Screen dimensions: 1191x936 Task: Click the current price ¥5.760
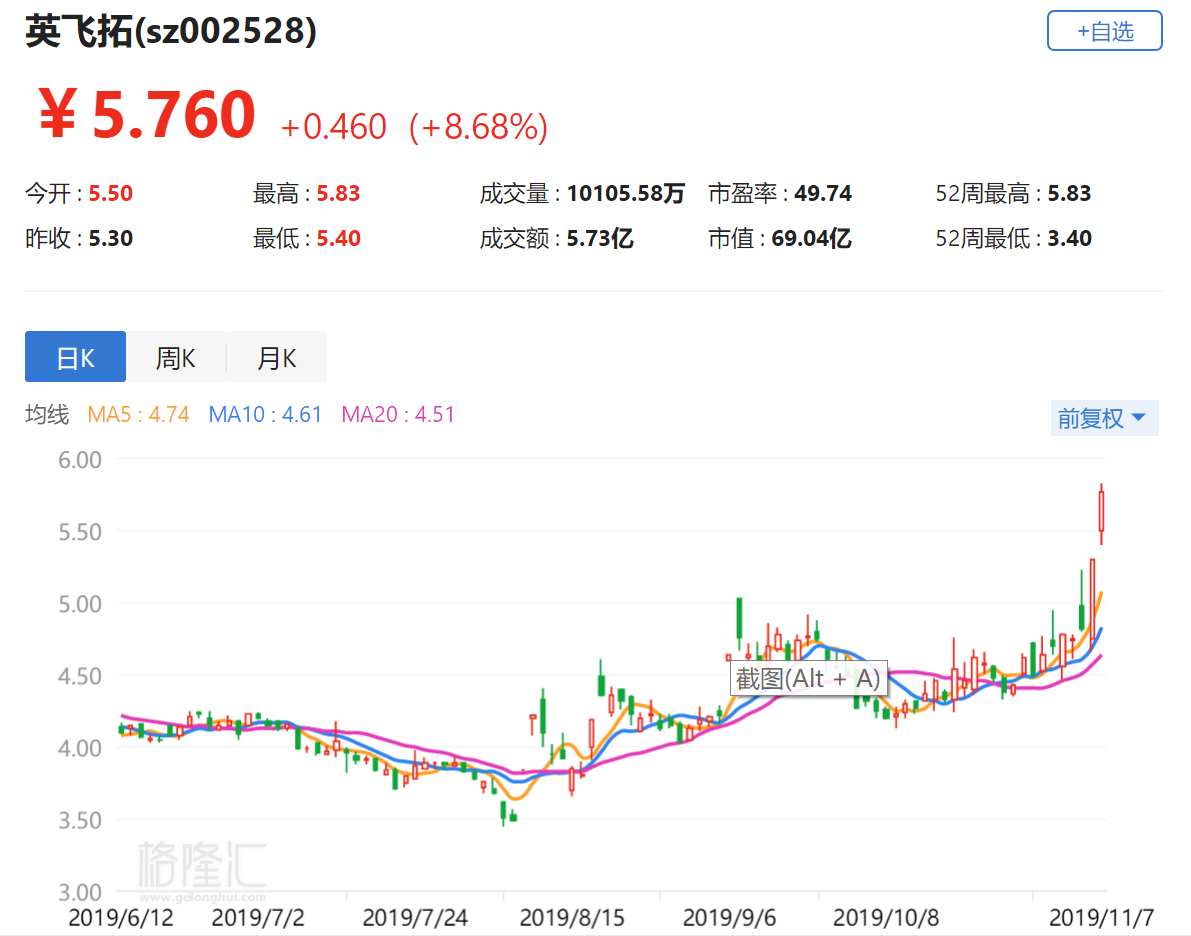coord(147,115)
